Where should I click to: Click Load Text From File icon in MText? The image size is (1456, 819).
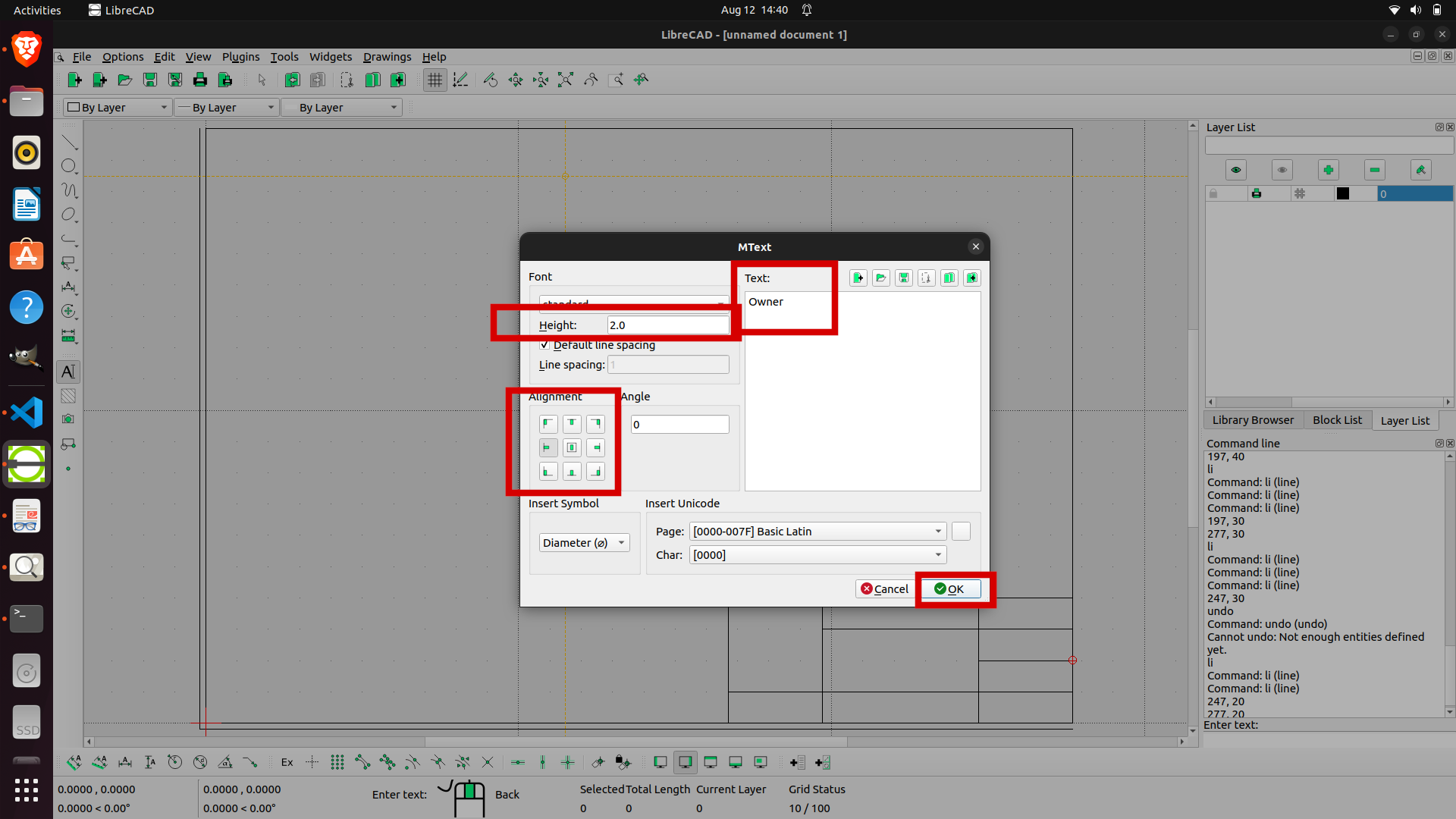(x=881, y=278)
